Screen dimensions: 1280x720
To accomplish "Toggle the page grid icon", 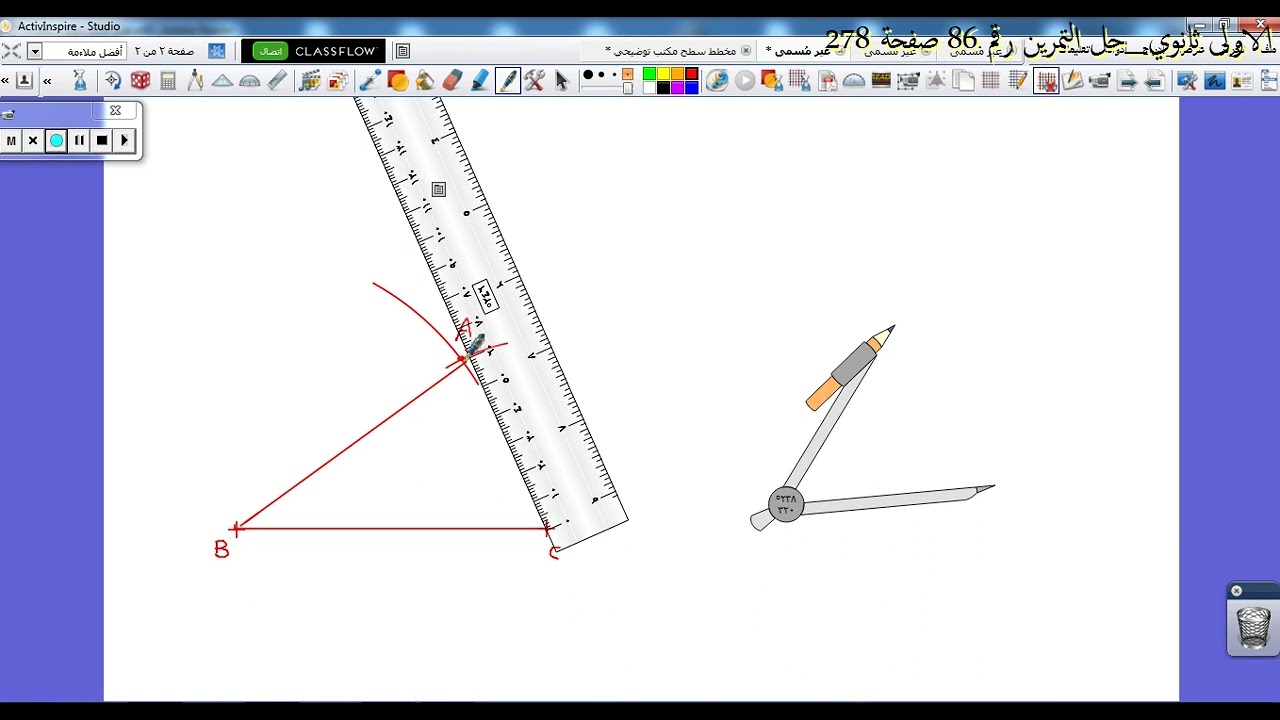I will pyautogui.click(x=991, y=80).
